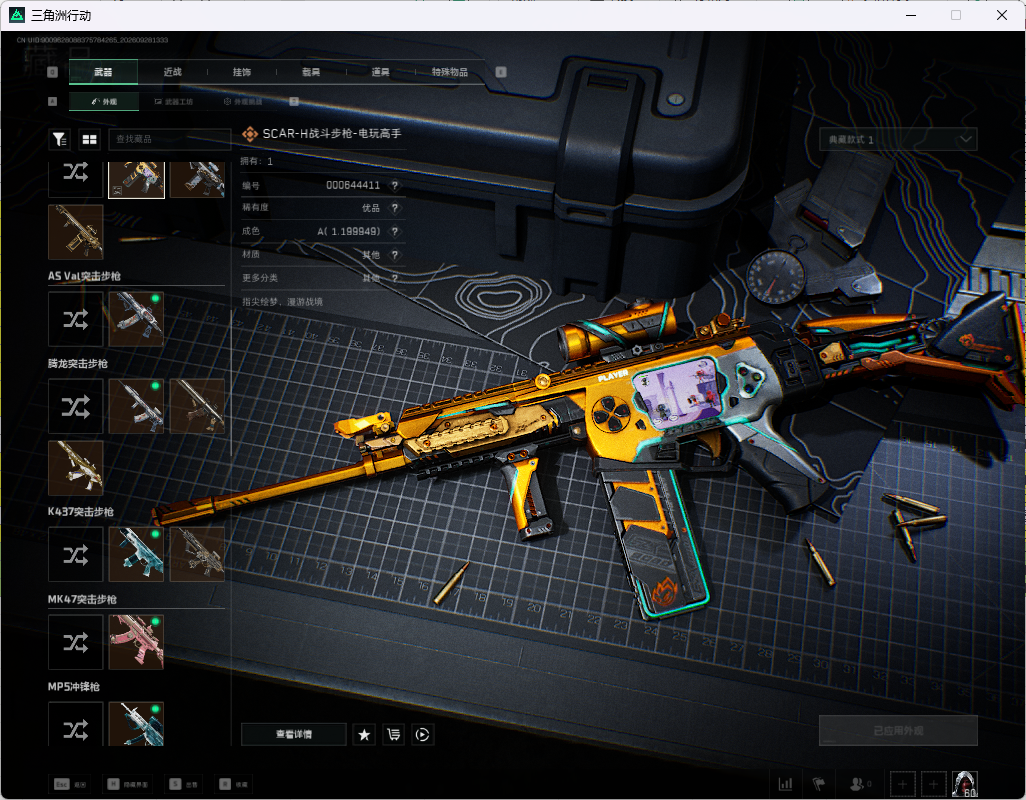The width and height of the screenshot is (1026, 800).
Task: Click the shuffle icon under 腾龙突击步枪
Action: coord(76,407)
